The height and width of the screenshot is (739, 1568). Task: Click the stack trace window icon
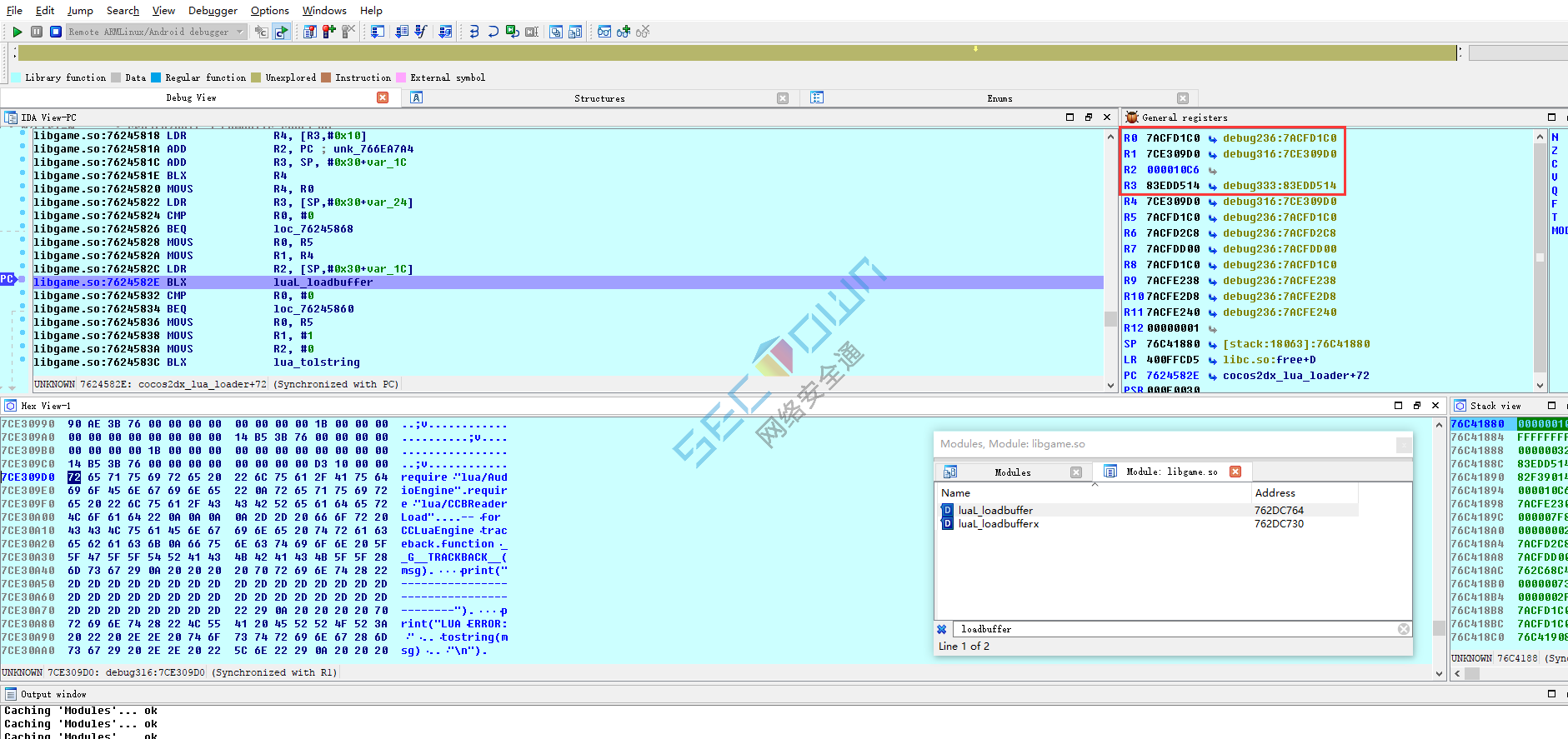point(445,32)
